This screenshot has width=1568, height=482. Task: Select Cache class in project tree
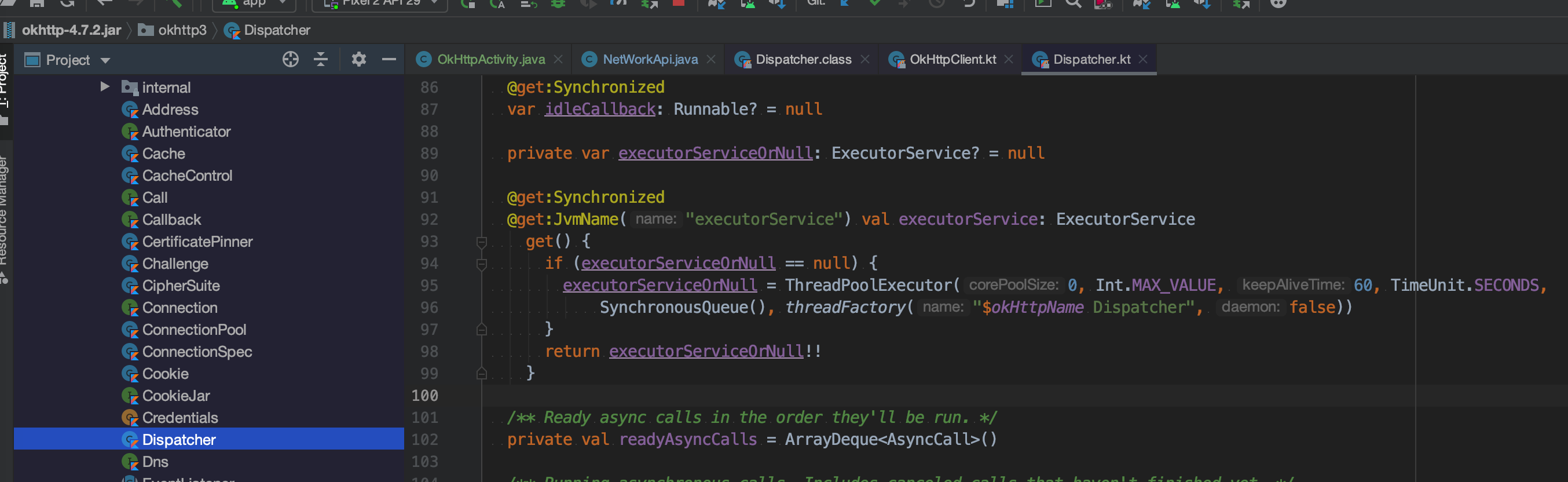(163, 153)
